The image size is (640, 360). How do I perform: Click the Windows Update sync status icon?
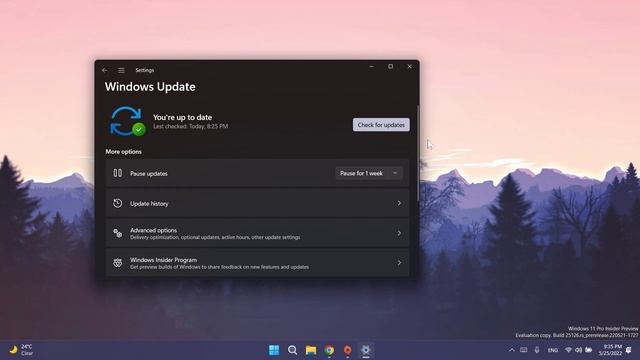pos(127,121)
